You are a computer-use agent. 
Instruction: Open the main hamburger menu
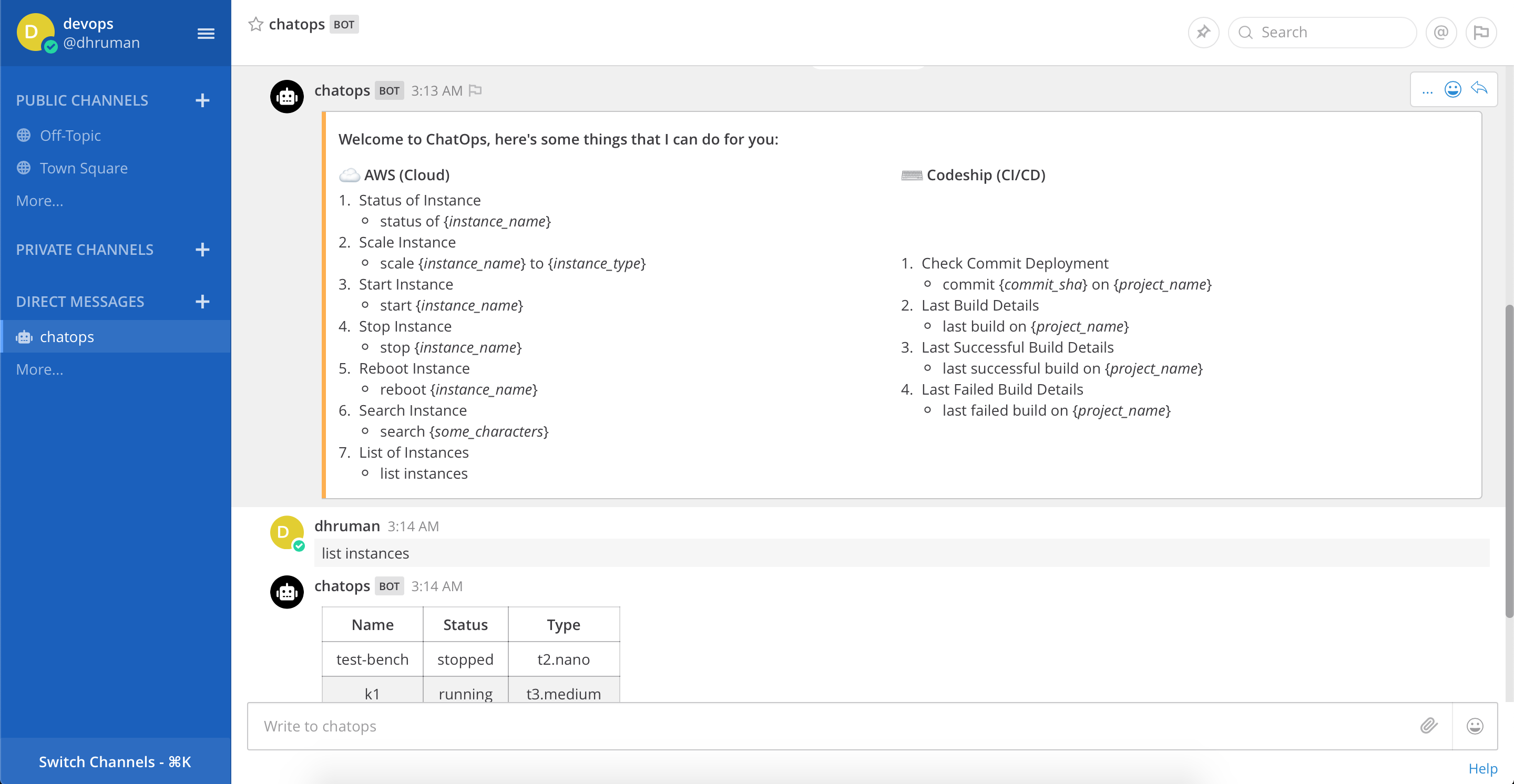click(x=206, y=34)
